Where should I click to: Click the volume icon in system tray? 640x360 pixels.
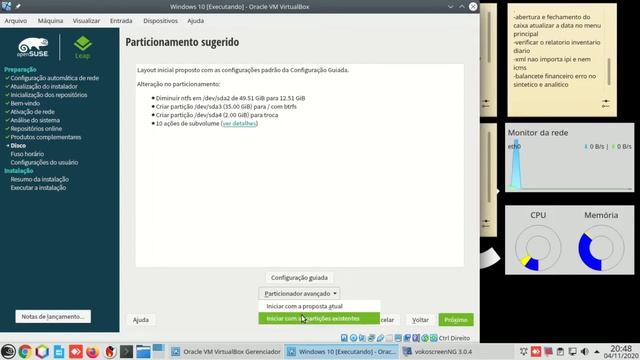(584, 351)
